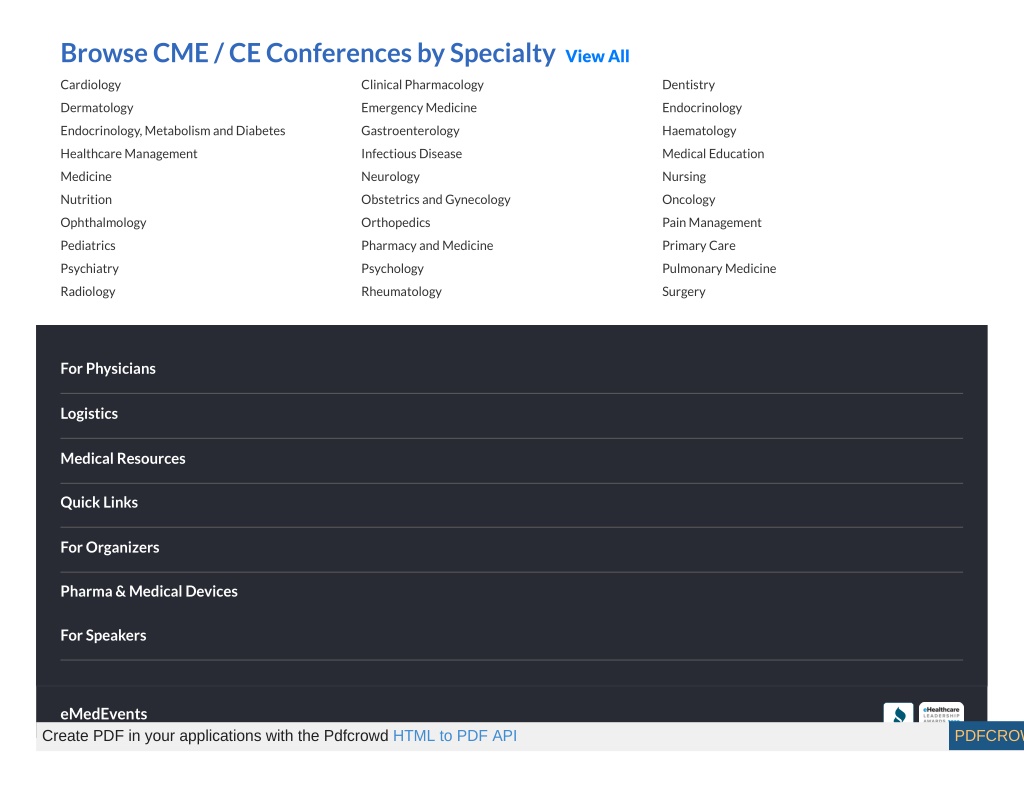1024x791 pixels.
Task: Click the BBB accreditation badge icon
Action: [898, 713]
